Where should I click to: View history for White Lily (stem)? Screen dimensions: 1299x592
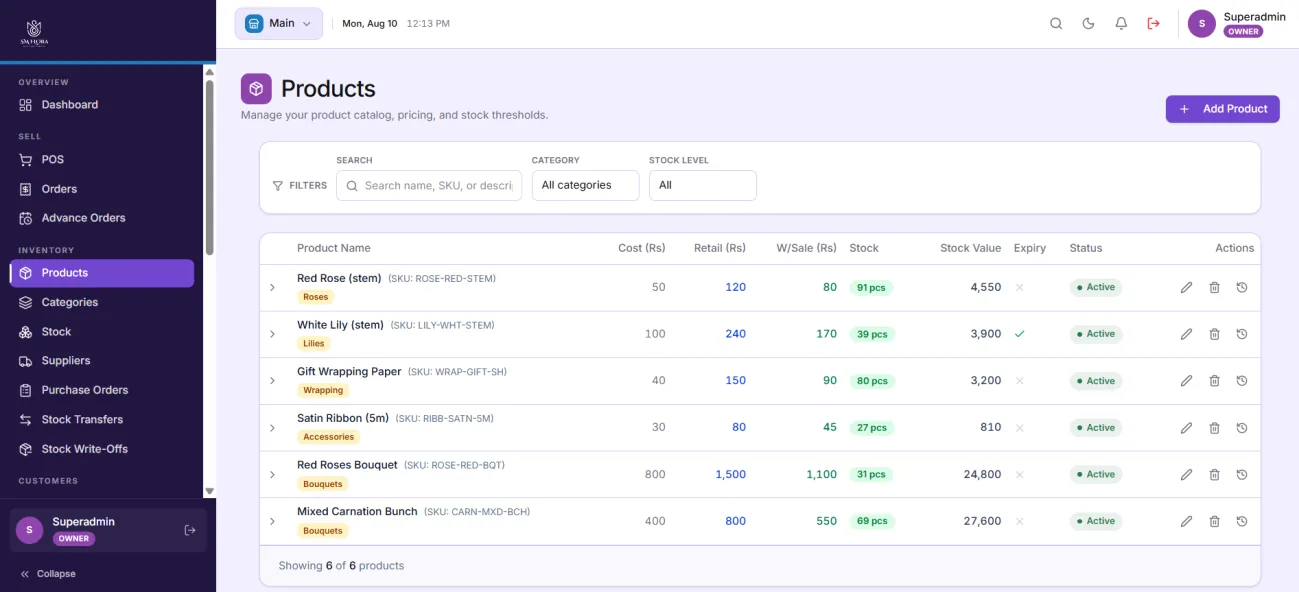click(x=1242, y=334)
